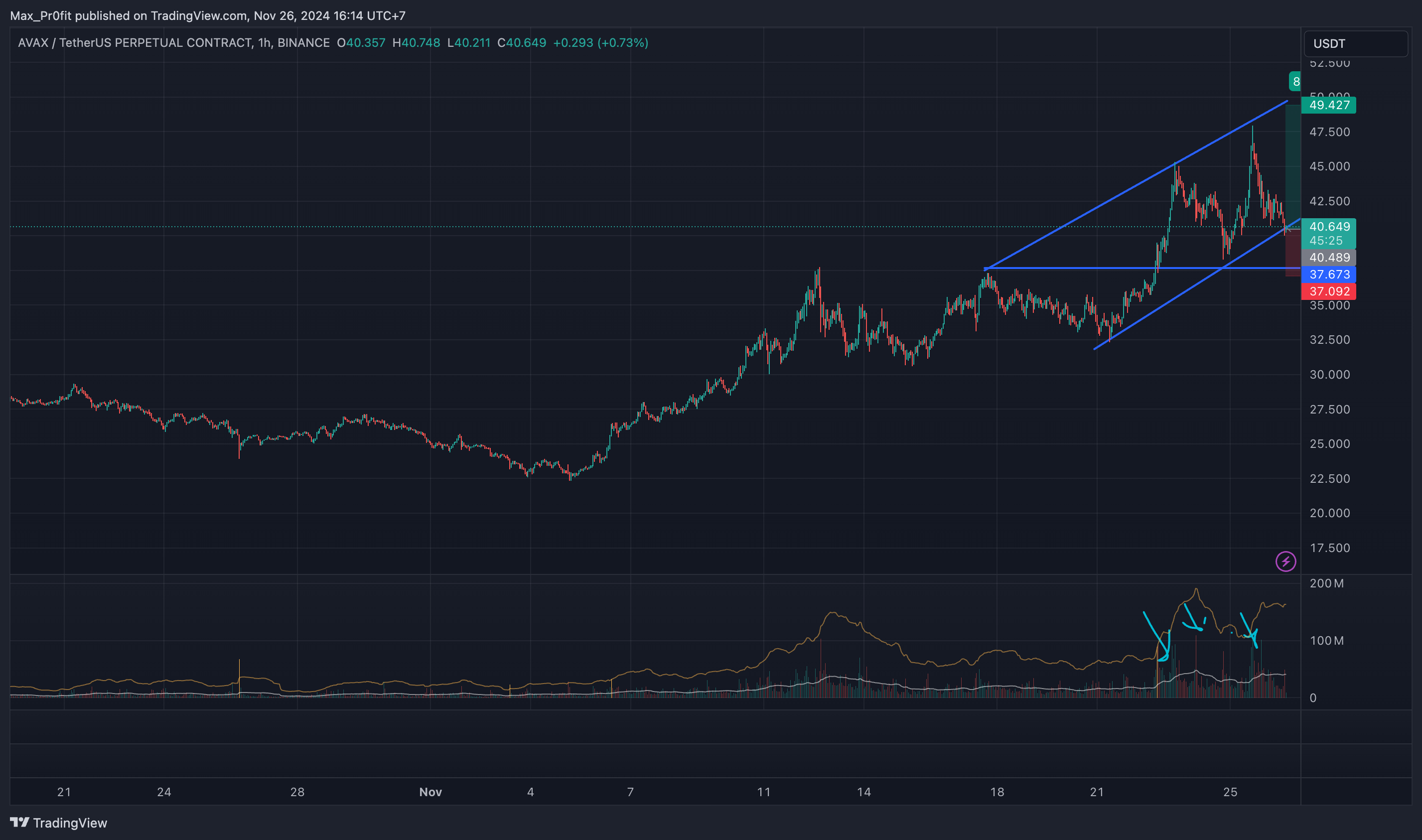Screen dimensions: 1422x840
Task: Click the 25 date label on time axis
Action: coord(1230,792)
